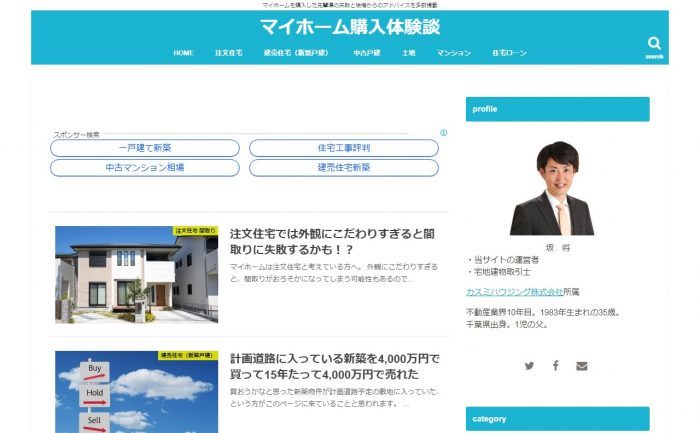Click the house photo article thumbnail
700x433 pixels.
(136, 274)
